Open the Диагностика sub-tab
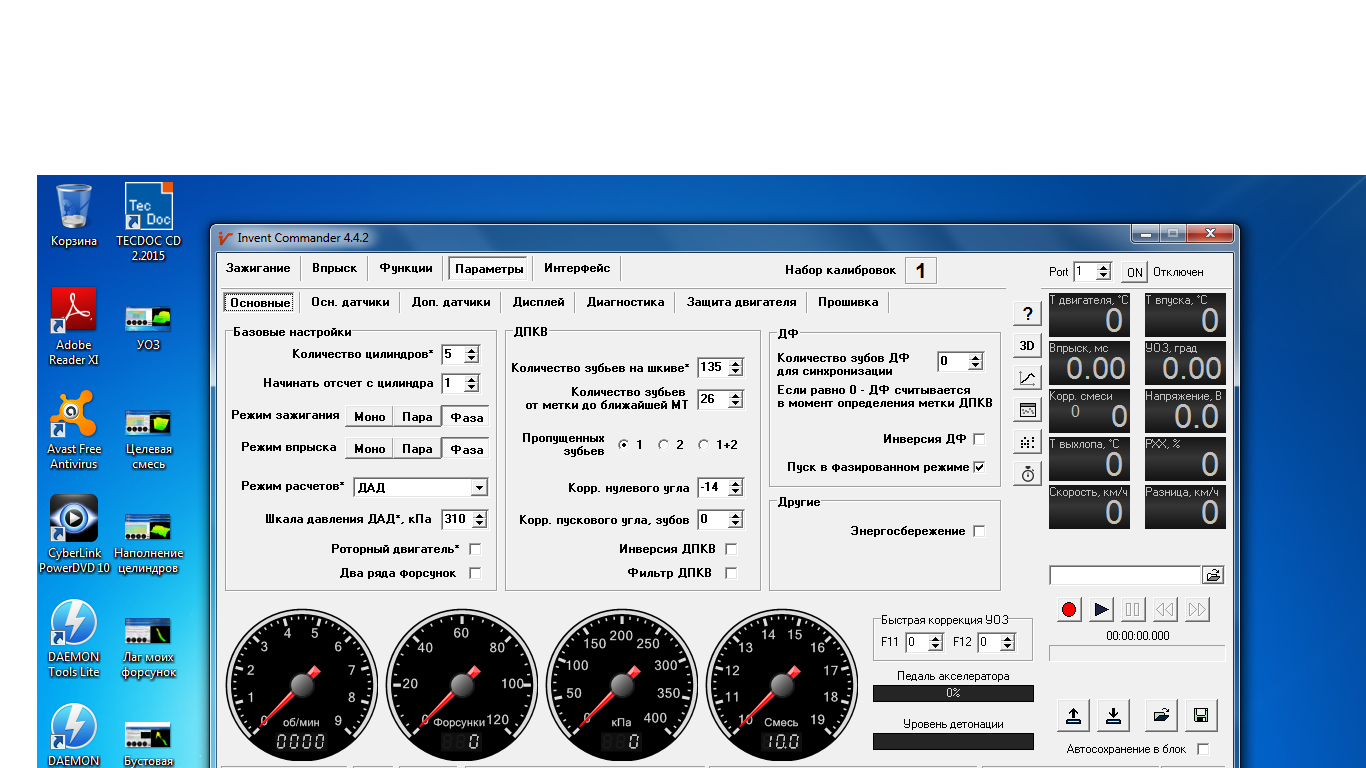The width and height of the screenshot is (1366, 768). click(625, 302)
